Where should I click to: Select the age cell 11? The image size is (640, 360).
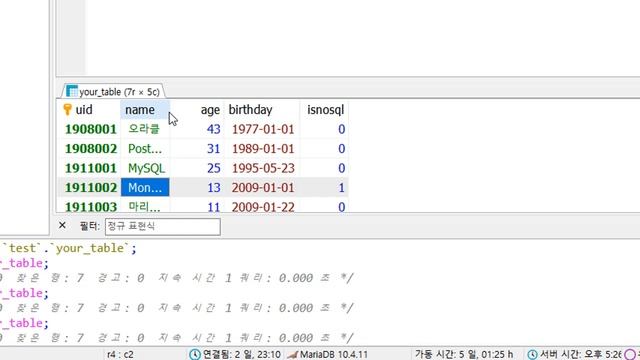coord(197,206)
